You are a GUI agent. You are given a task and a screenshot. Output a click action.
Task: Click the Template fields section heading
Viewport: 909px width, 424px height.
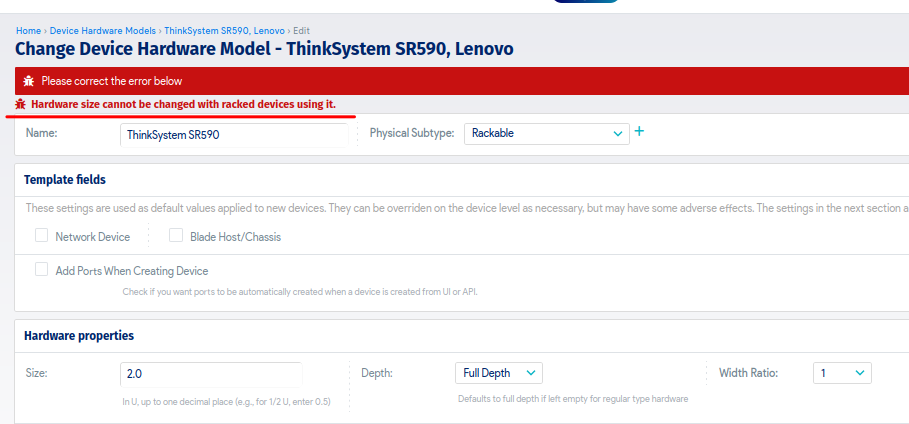65,180
